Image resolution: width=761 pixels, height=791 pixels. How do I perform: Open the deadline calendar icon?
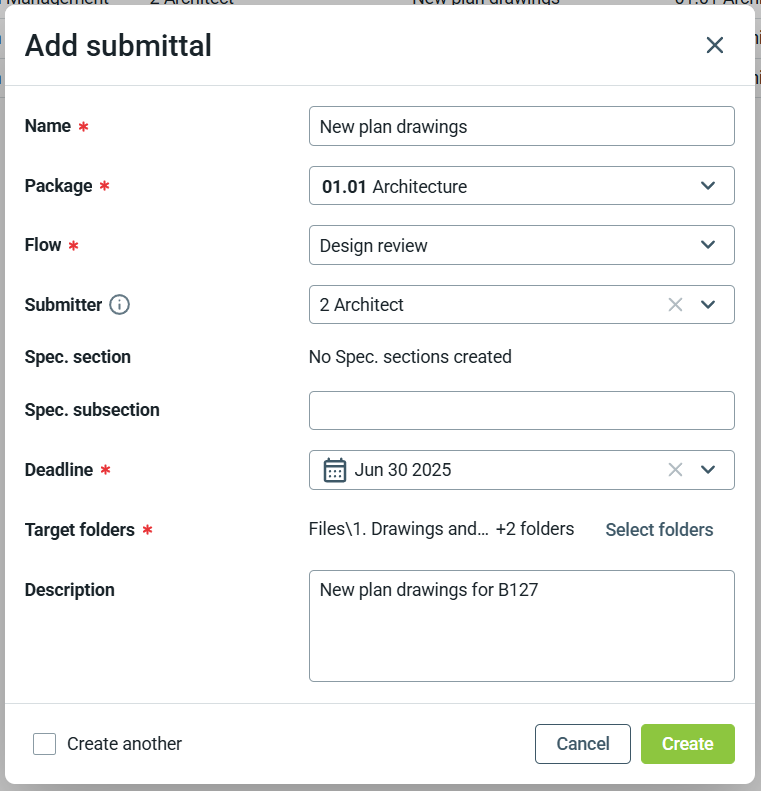click(x=335, y=470)
